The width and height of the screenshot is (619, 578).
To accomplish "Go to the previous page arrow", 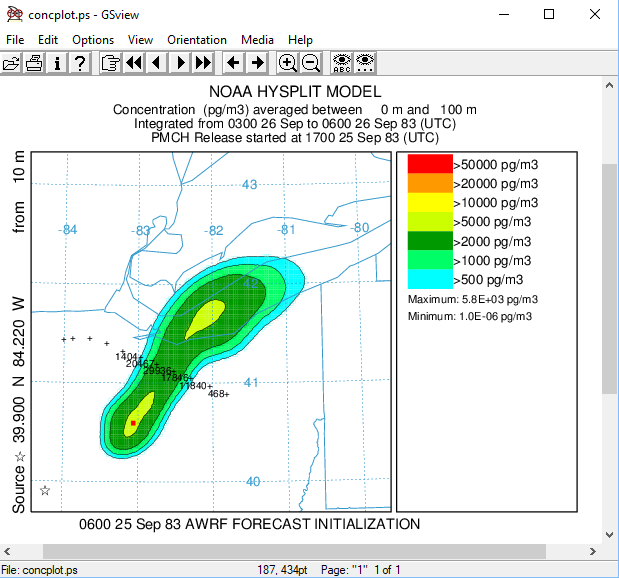I will pyautogui.click(x=156, y=63).
